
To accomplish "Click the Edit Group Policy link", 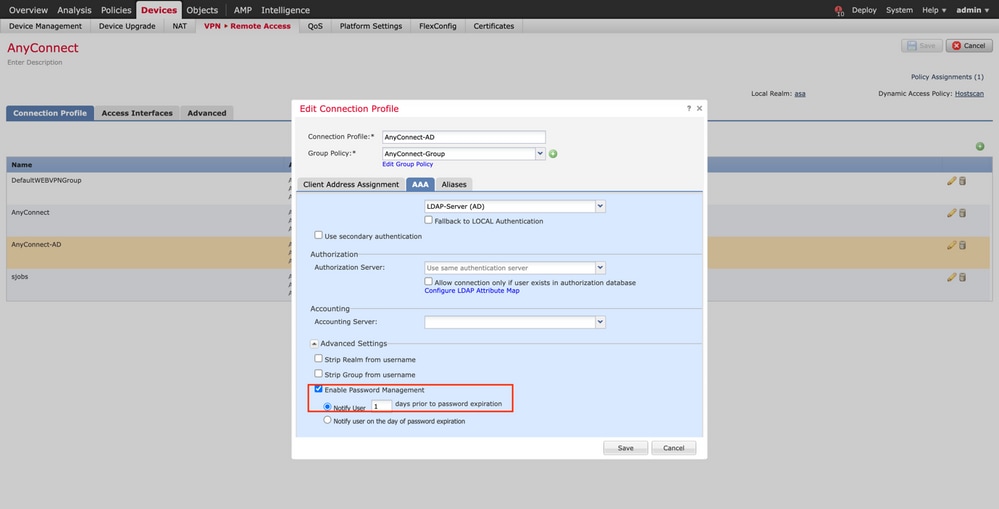I will (408, 164).
